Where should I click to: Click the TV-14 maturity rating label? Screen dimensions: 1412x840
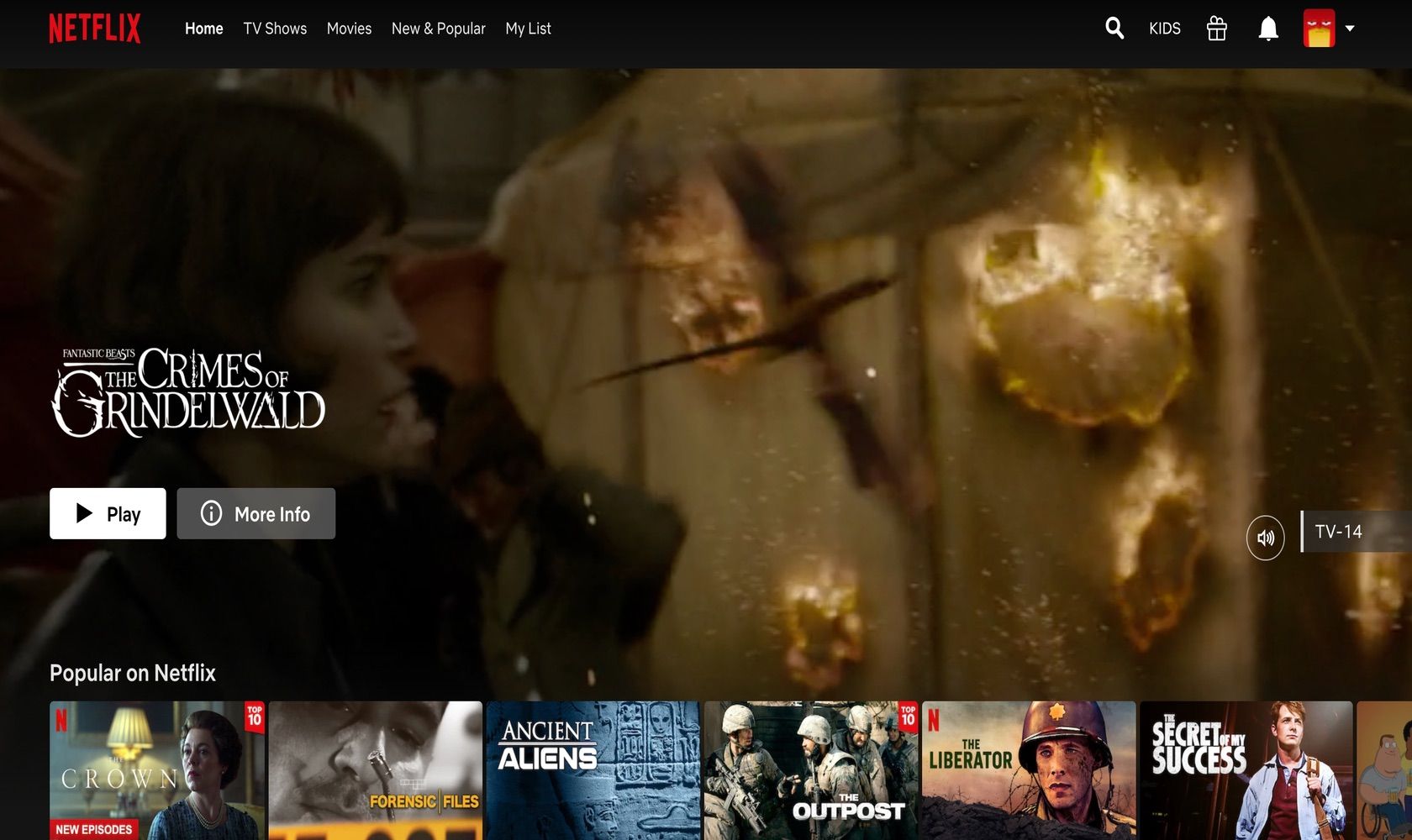tap(1338, 532)
